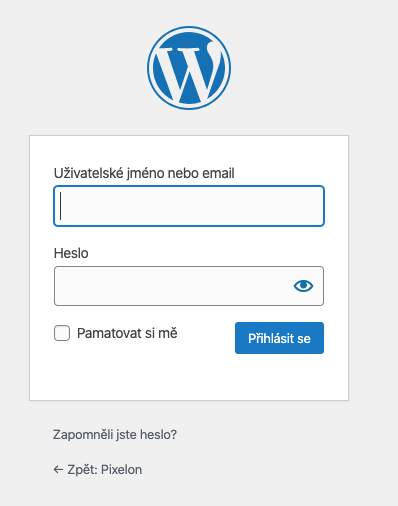The height and width of the screenshot is (506, 398).
Task: Place cursor in the username text box
Action: click(189, 206)
